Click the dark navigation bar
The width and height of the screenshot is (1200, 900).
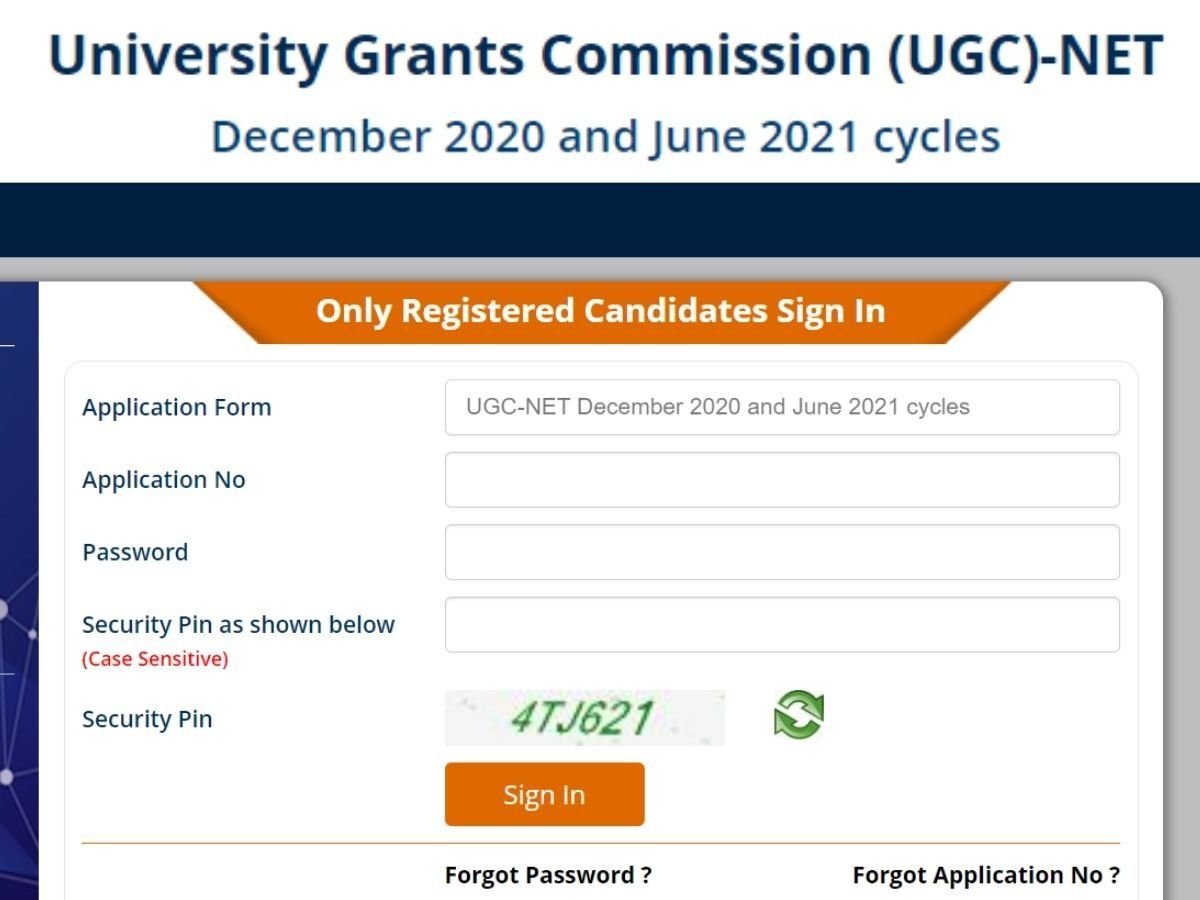click(x=600, y=220)
